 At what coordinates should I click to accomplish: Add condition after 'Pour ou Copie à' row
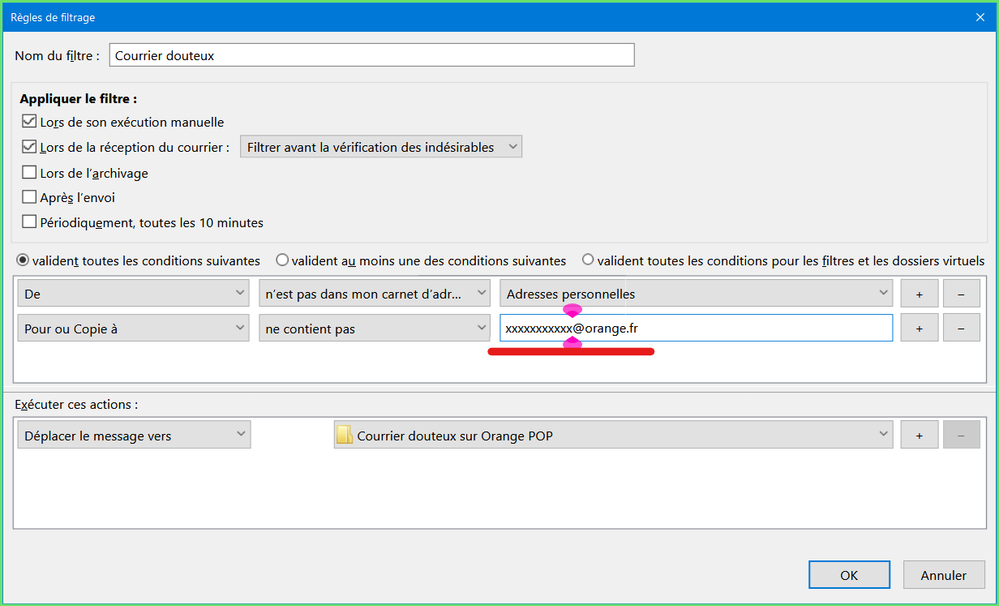(x=918, y=328)
